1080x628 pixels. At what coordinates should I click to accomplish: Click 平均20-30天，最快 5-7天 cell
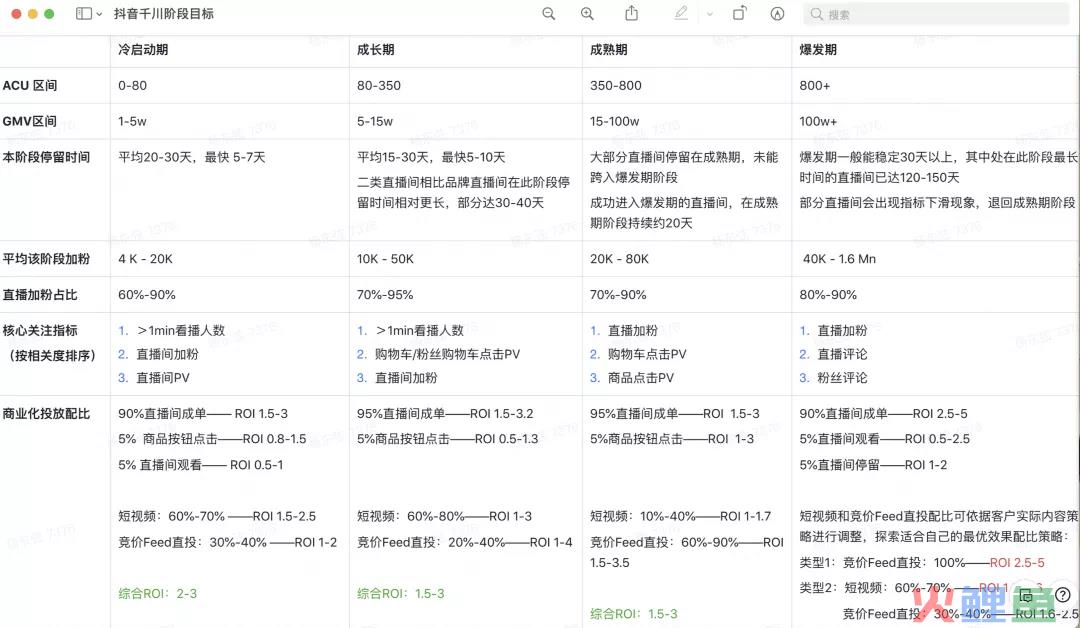pos(191,157)
